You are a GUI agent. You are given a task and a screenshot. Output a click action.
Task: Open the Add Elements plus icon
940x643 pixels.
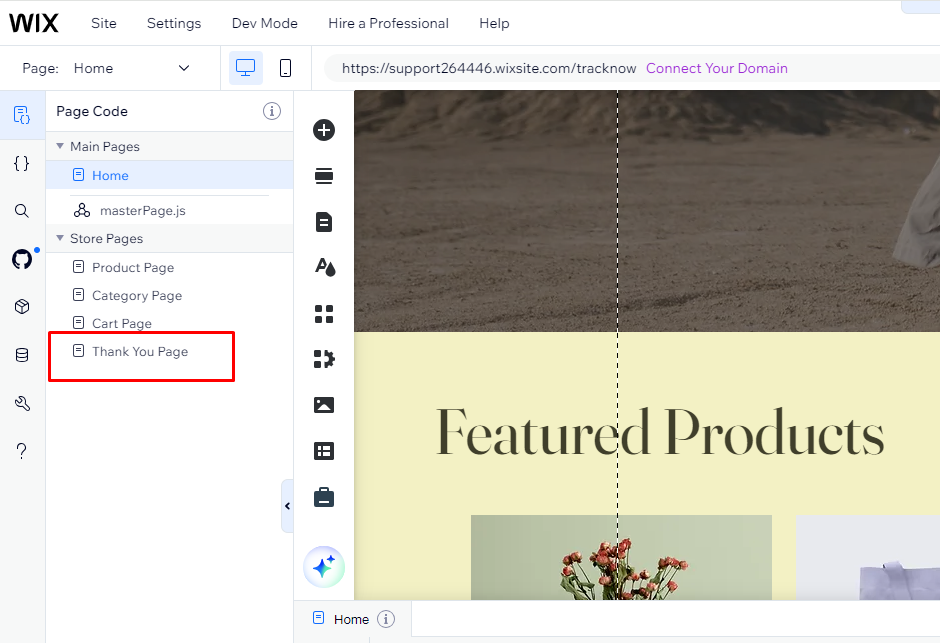pyautogui.click(x=324, y=130)
